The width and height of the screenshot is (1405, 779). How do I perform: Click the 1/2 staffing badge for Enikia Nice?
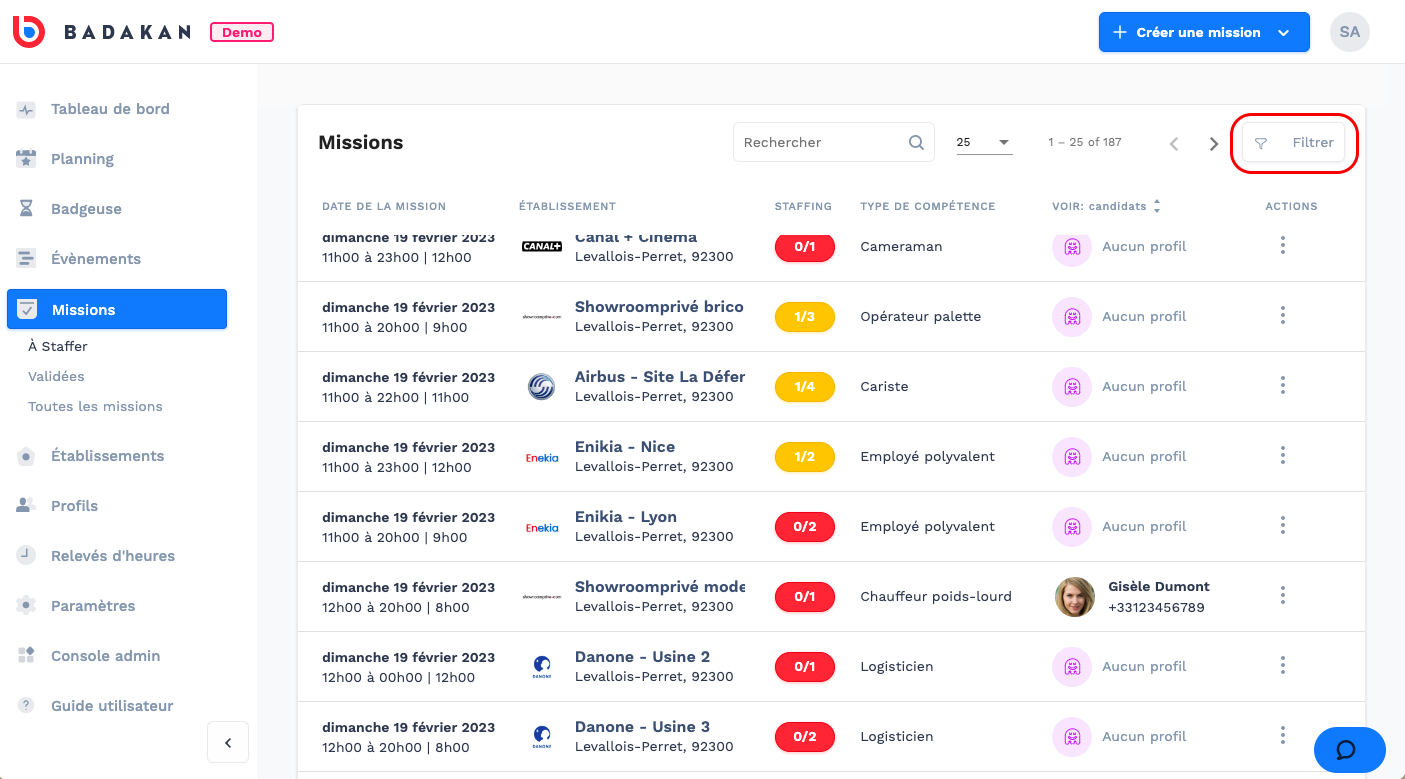pos(805,457)
